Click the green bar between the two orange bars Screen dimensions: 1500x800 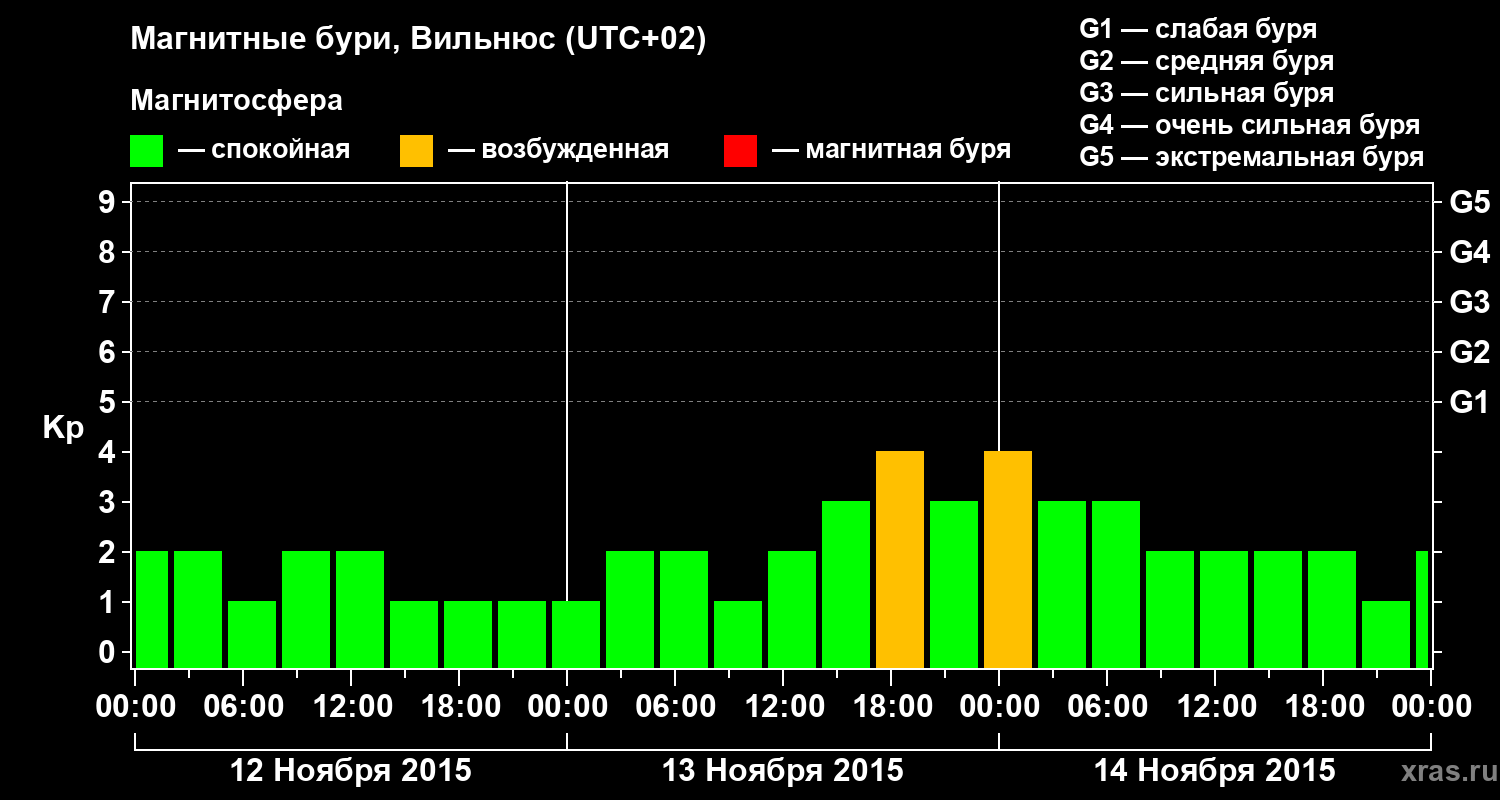click(x=954, y=585)
